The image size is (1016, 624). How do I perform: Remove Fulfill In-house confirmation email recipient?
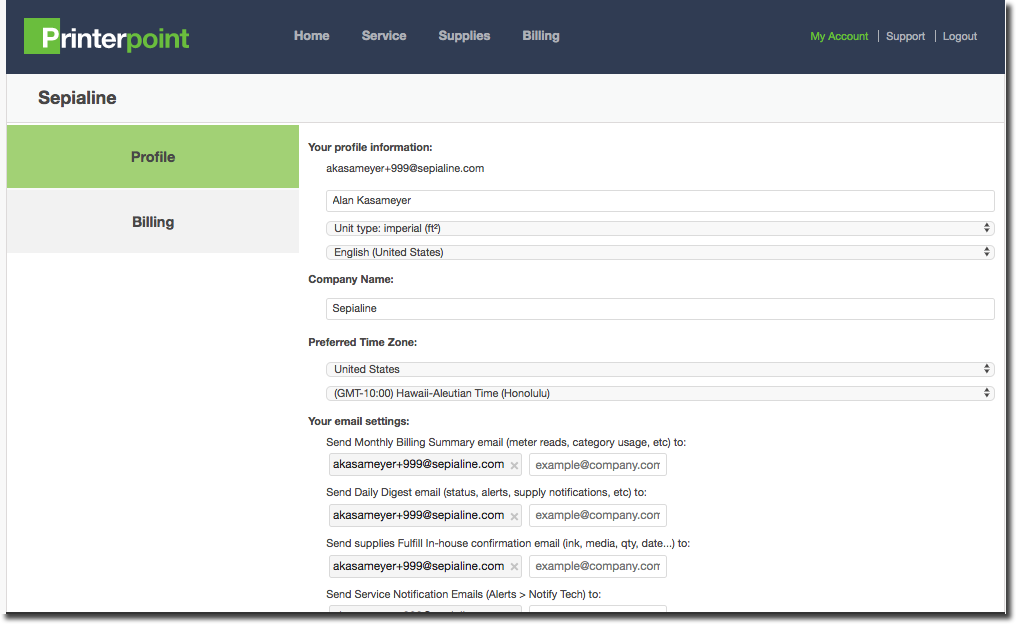(514, 567)
